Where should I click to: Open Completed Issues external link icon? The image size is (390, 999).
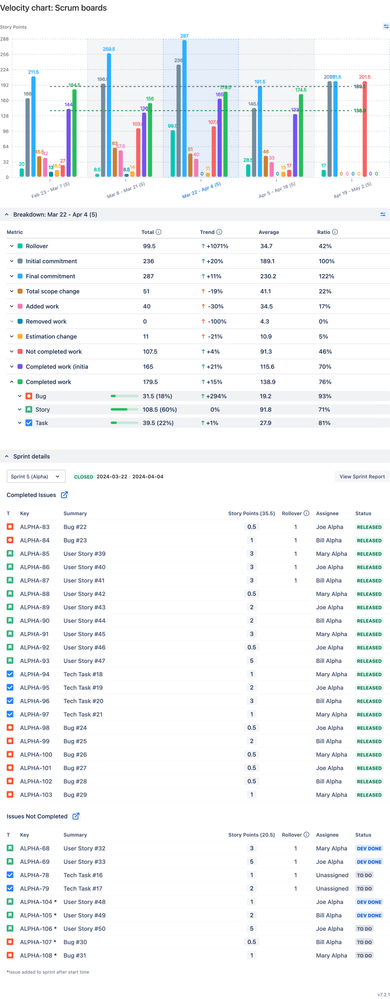(x=64, y=494)
